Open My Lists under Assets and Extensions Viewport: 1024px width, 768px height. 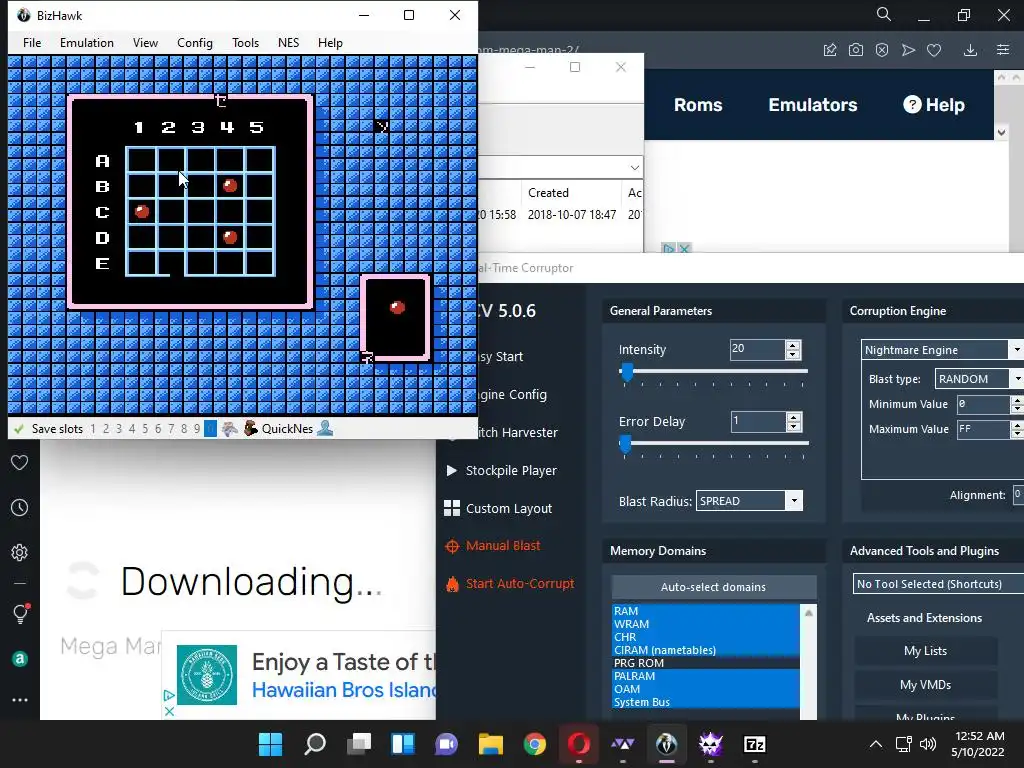pyautogui.click(x=925, y=650)
